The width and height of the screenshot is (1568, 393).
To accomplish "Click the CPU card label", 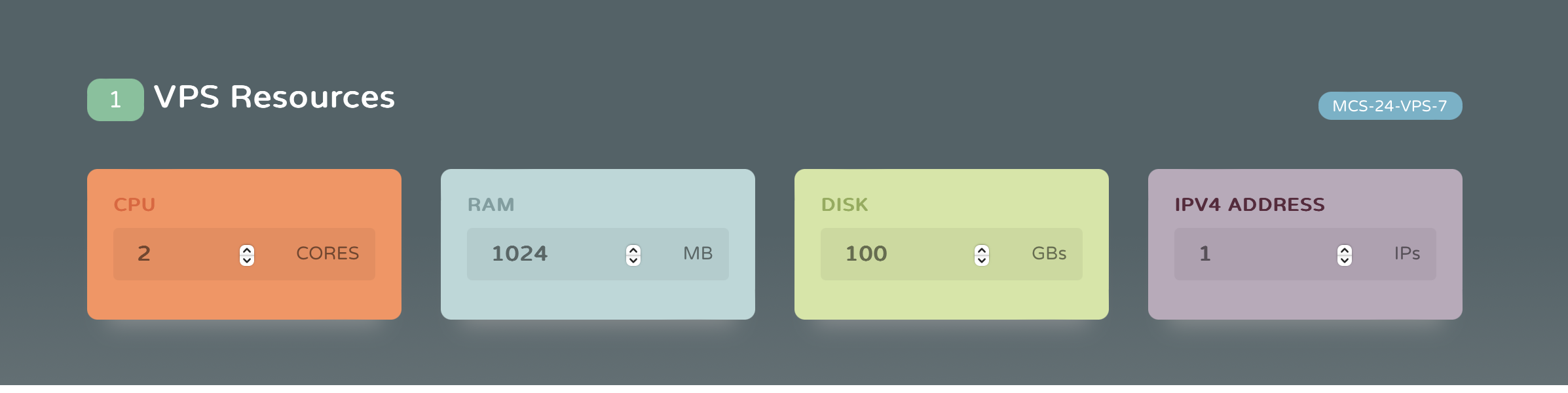I will tap(134, 205).
